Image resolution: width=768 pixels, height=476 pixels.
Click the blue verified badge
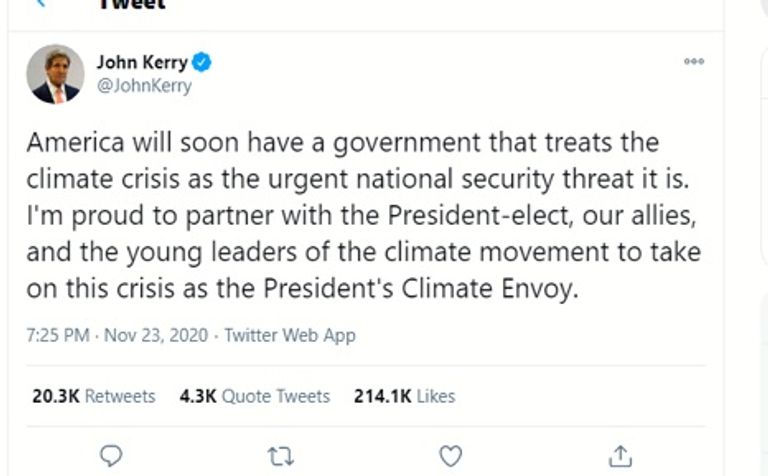click(x=202, y=63)
